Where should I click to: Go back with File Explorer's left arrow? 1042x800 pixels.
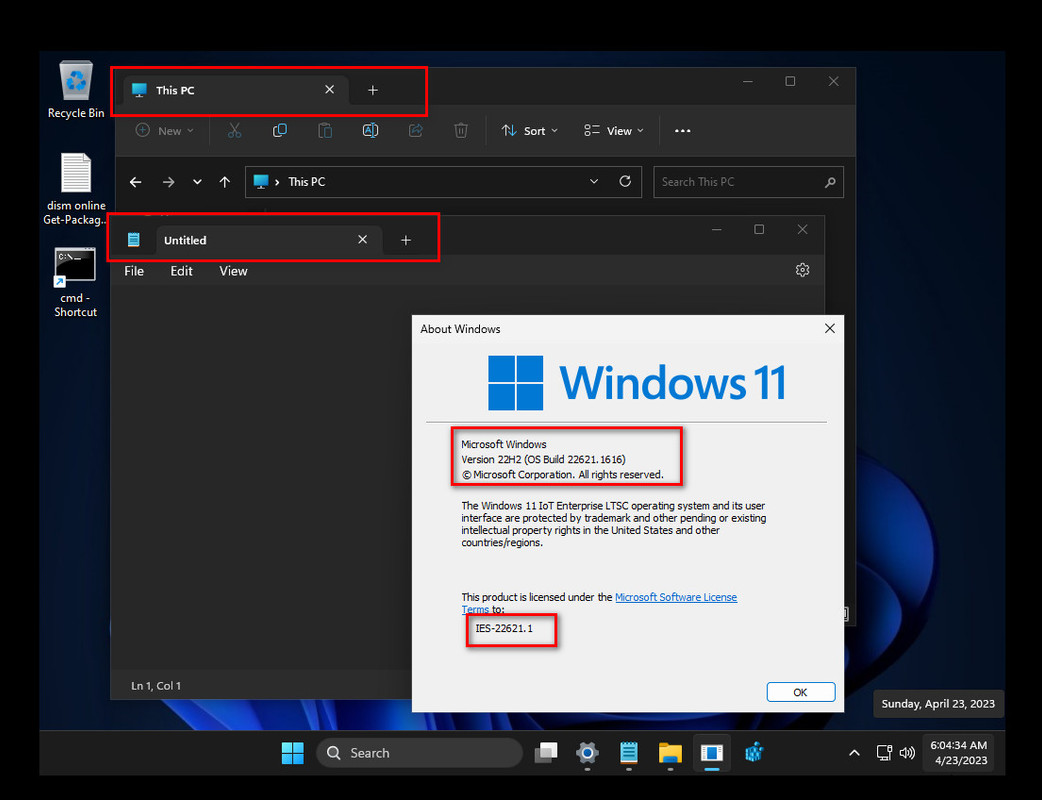(x=136, y=182)
